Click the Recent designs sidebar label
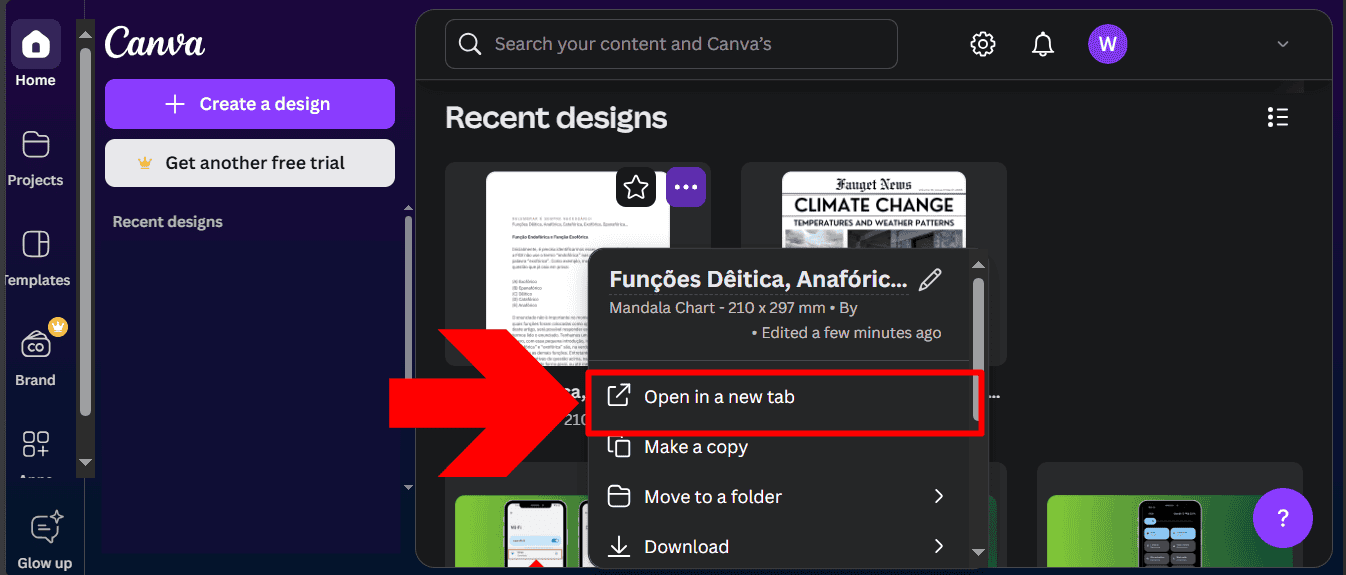Screen dimensions: 1346x575 click(168, 222)
